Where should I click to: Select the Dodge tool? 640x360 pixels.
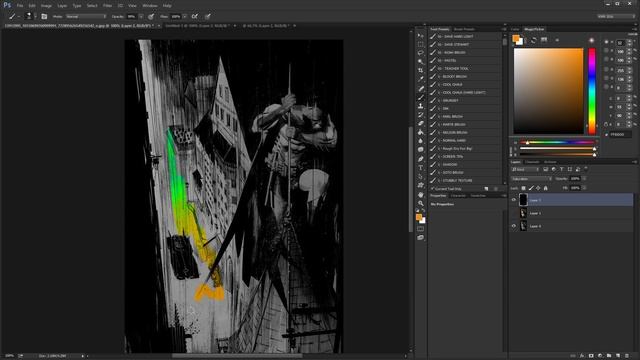(x=420, y=150)
